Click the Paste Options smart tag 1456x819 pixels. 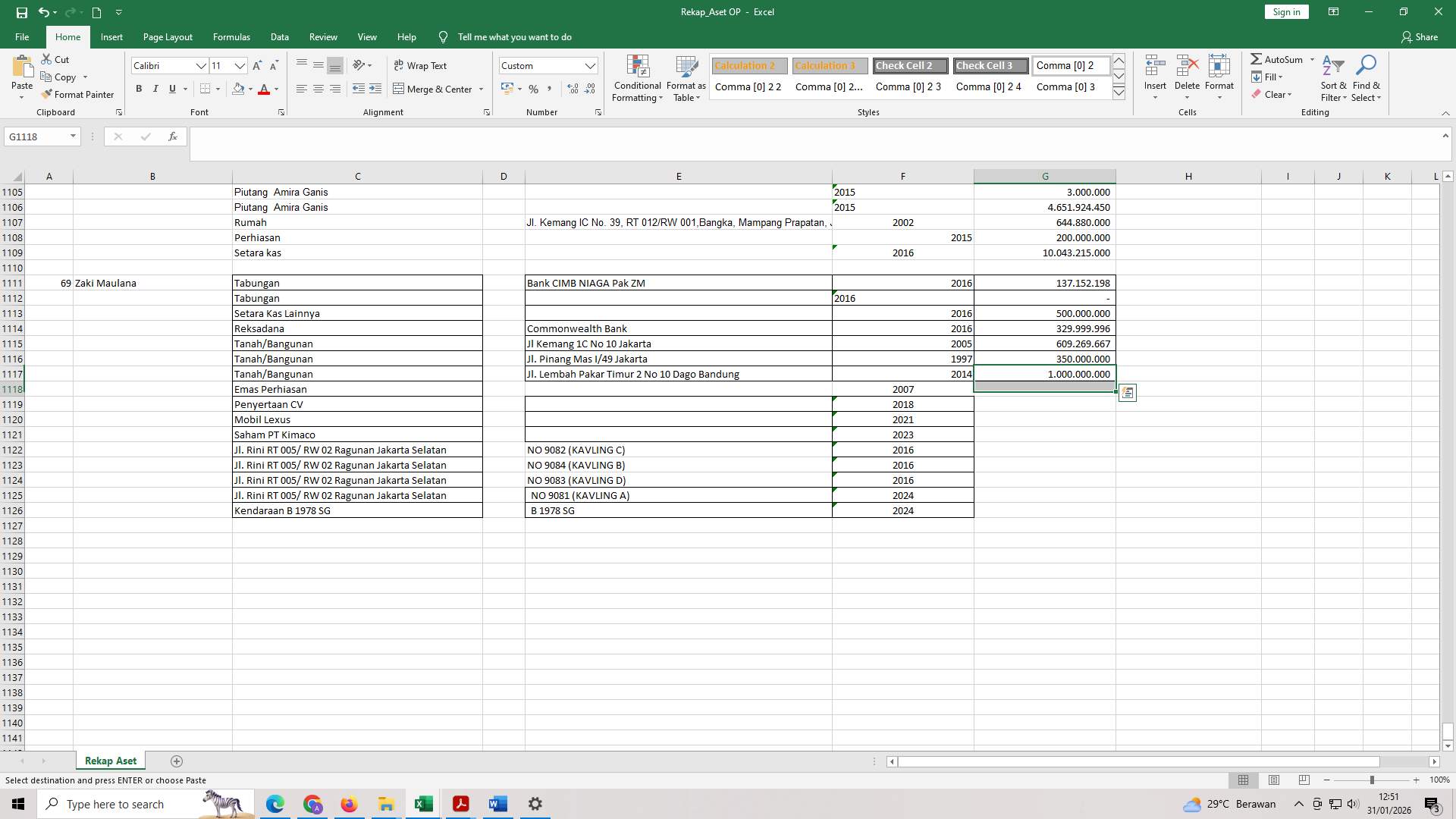coord(1128,393)
